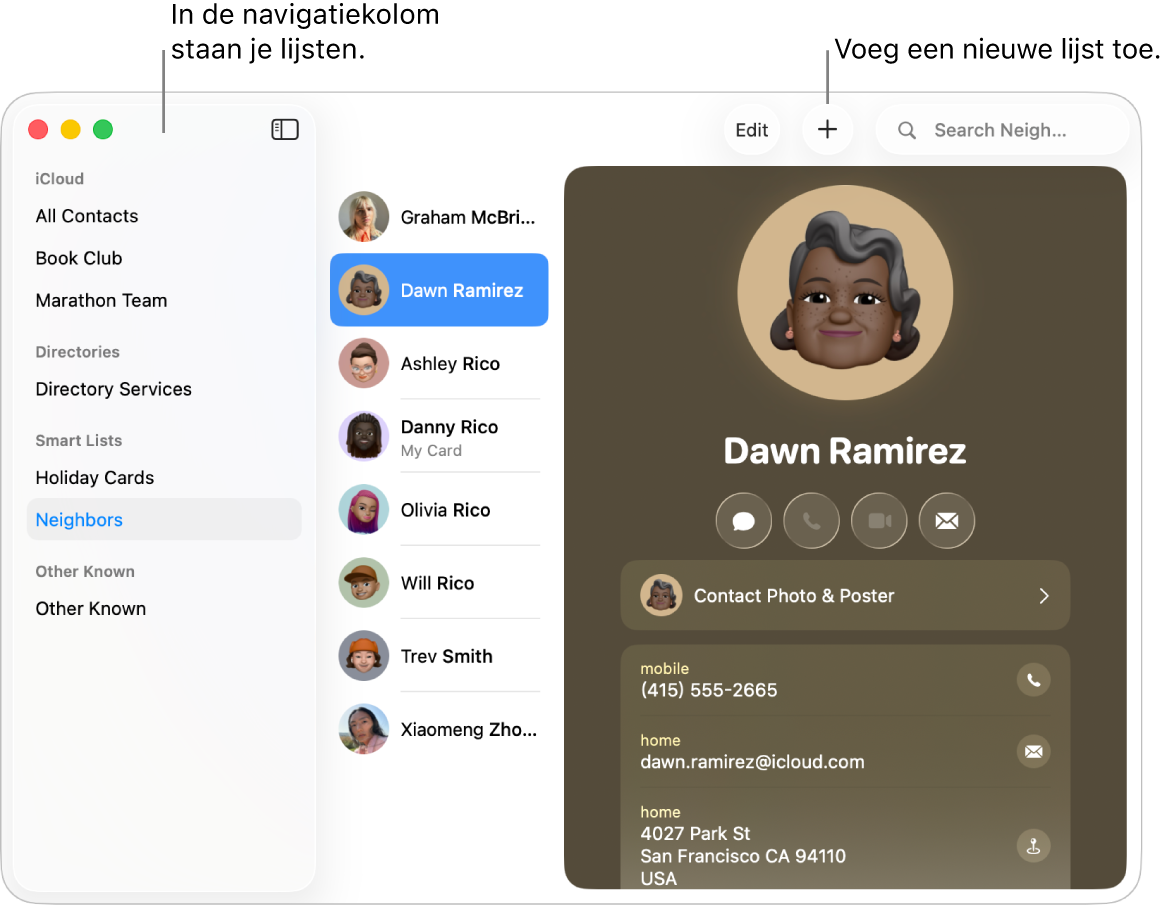
Task: Toggle the sidebar with the panel icon
Action: coord(284,130)
